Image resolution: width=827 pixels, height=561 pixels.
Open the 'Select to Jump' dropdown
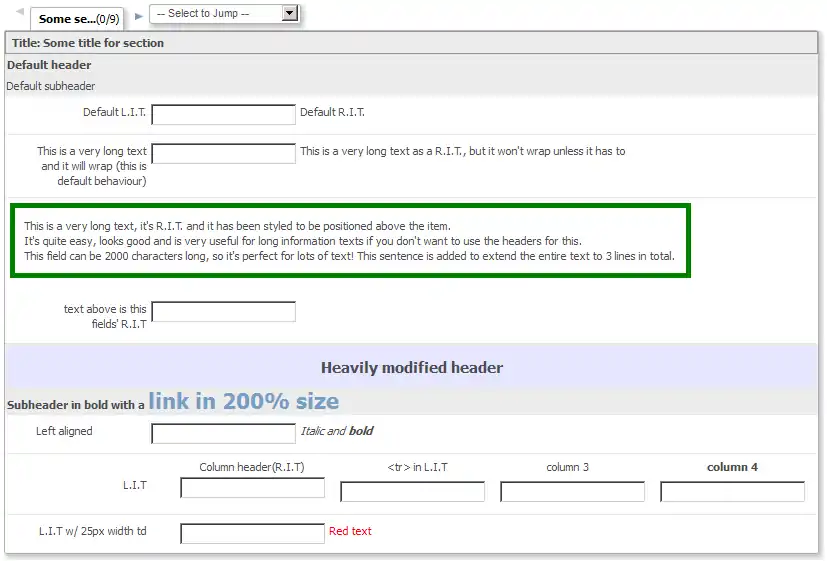pyautogui.click(x=224, y=14)
